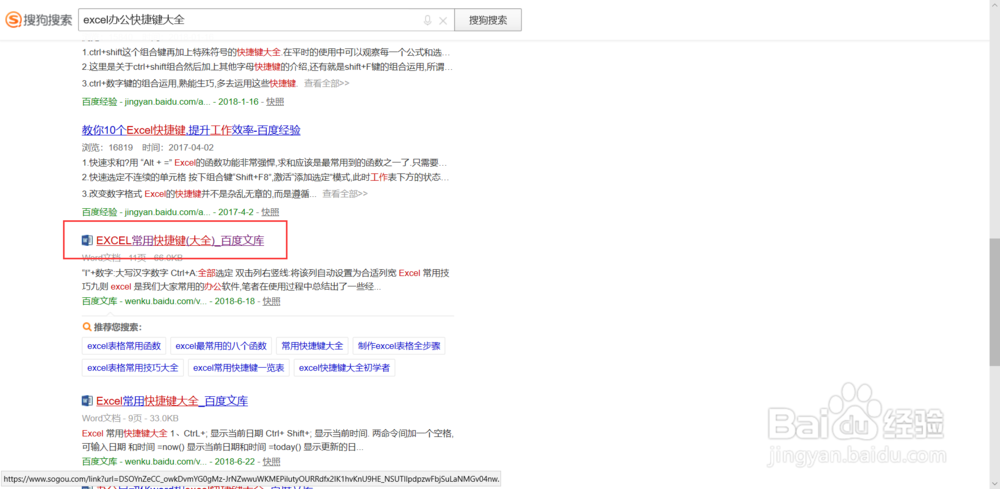Click source text 百度经验 - jingyan.baidu.com/a... - 2018-1-16
The width and height of the screenshot is (1000, 489).
pos(171,101)
